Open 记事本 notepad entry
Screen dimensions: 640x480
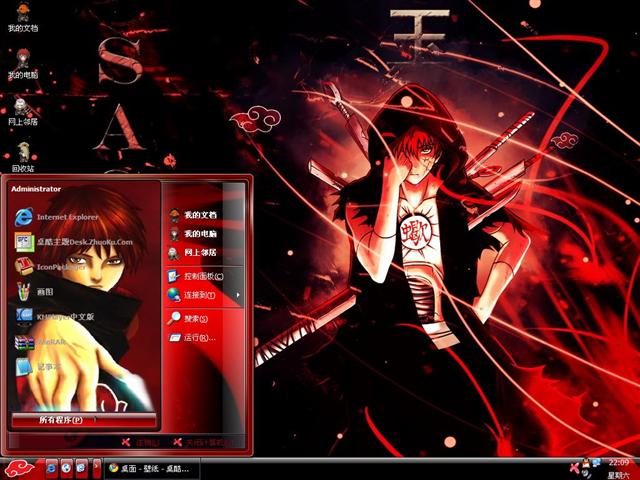pyautogui.click(x=37, y=367)
